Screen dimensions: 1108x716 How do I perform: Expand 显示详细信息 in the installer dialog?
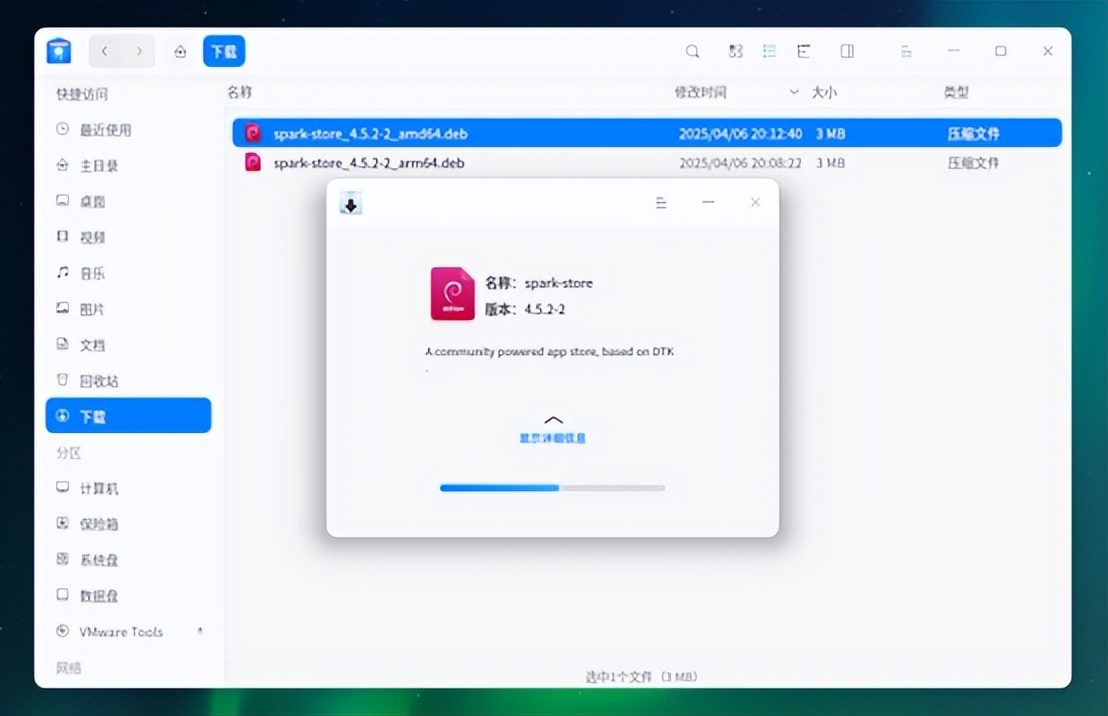click(552, 420)
